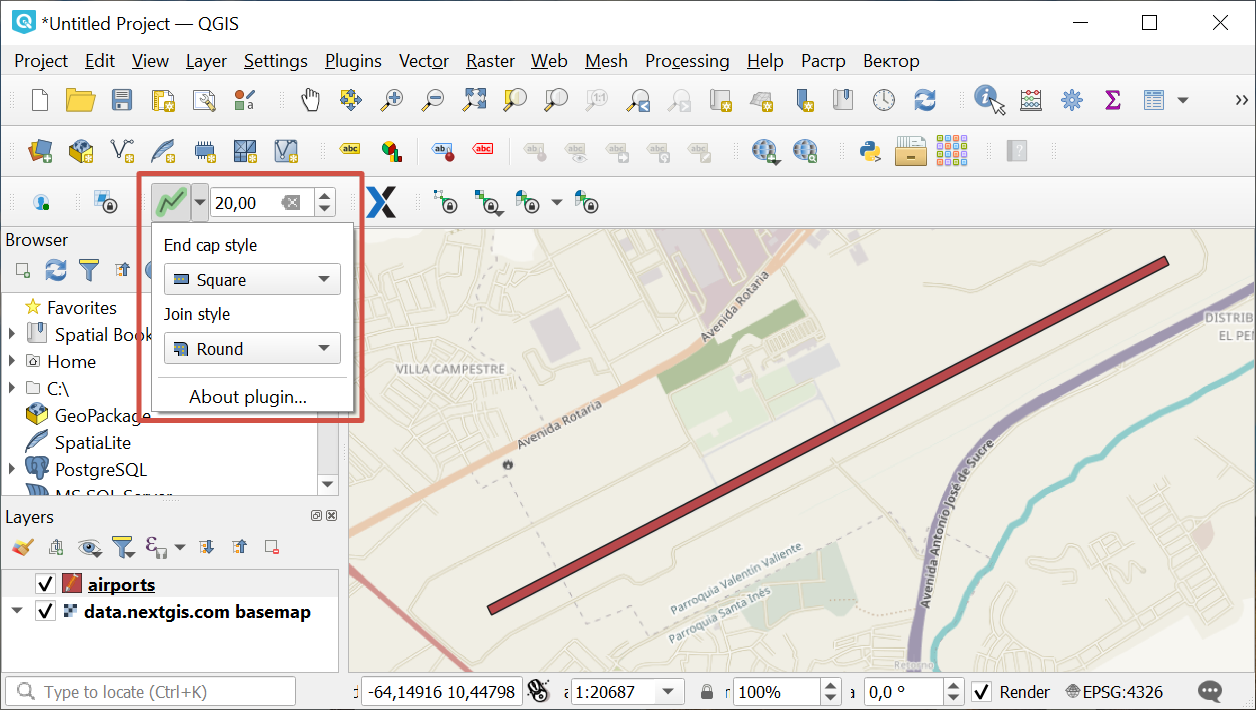Click the rotation 0,0 ° field
This screenshot has width=1256, height=710.
(914, 692)
